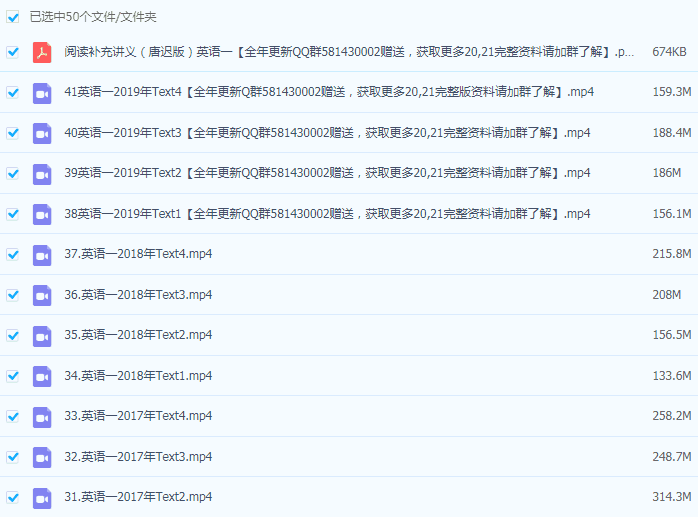The height and width of the screenshot is (517, 698).
Task: Open file 34.英语一2018年Text1.mp4
Action: tap(138, 376)
